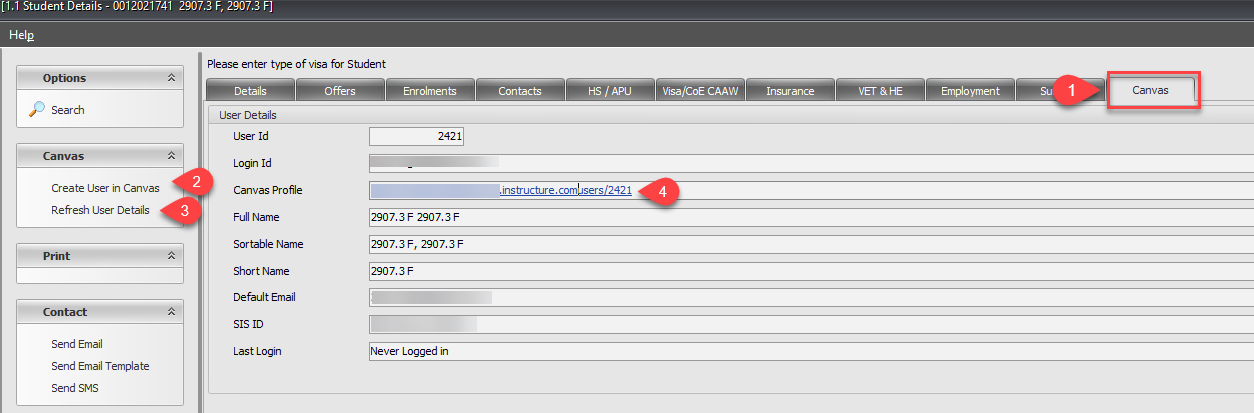Click Create User in Canvas

click(x=105, y=188)
